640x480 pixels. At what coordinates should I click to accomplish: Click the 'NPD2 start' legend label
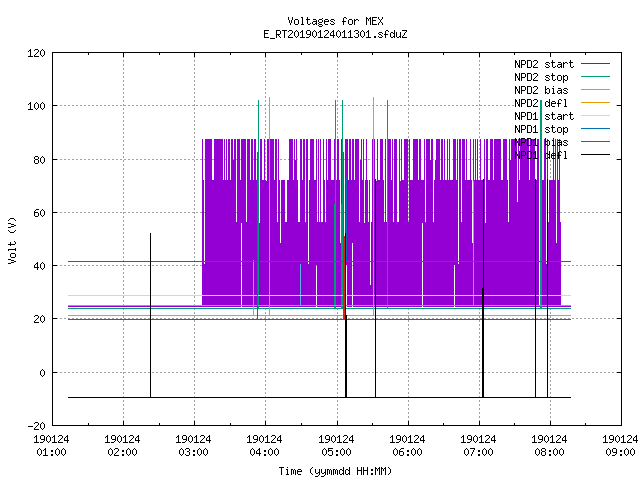[x=544, y=64]
